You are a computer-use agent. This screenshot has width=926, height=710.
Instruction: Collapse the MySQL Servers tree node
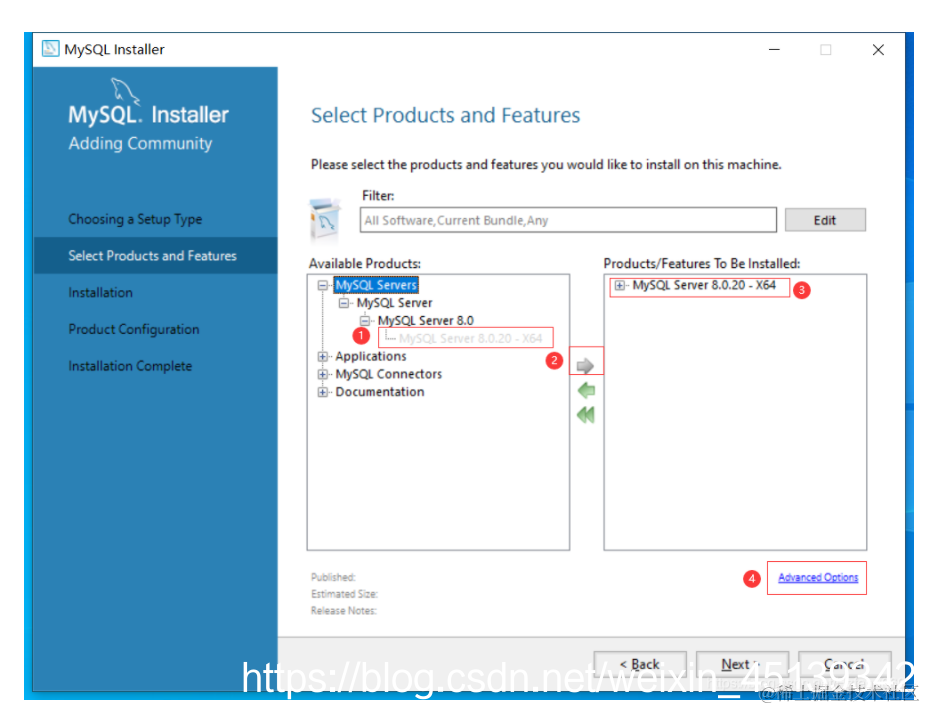pos(322,285)
